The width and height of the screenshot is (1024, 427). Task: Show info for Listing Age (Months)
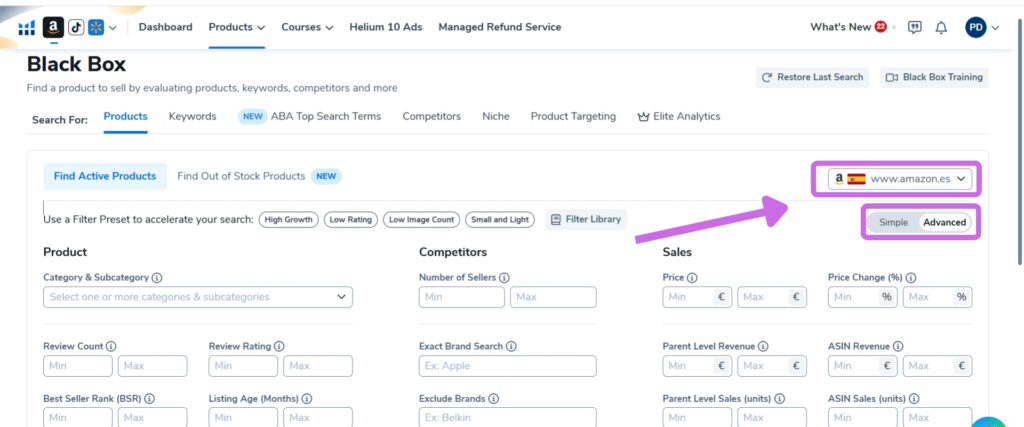(307, 398)
